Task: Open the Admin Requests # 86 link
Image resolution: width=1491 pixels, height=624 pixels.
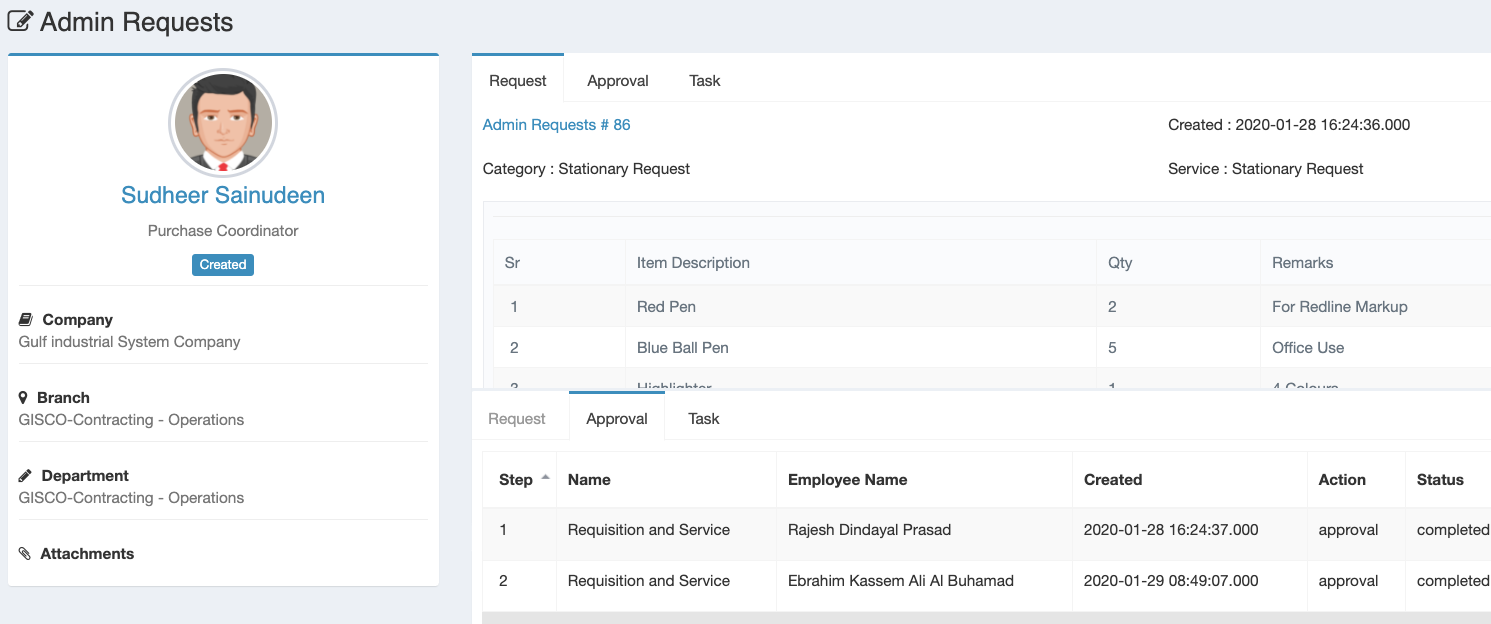Action: [556, 125]
